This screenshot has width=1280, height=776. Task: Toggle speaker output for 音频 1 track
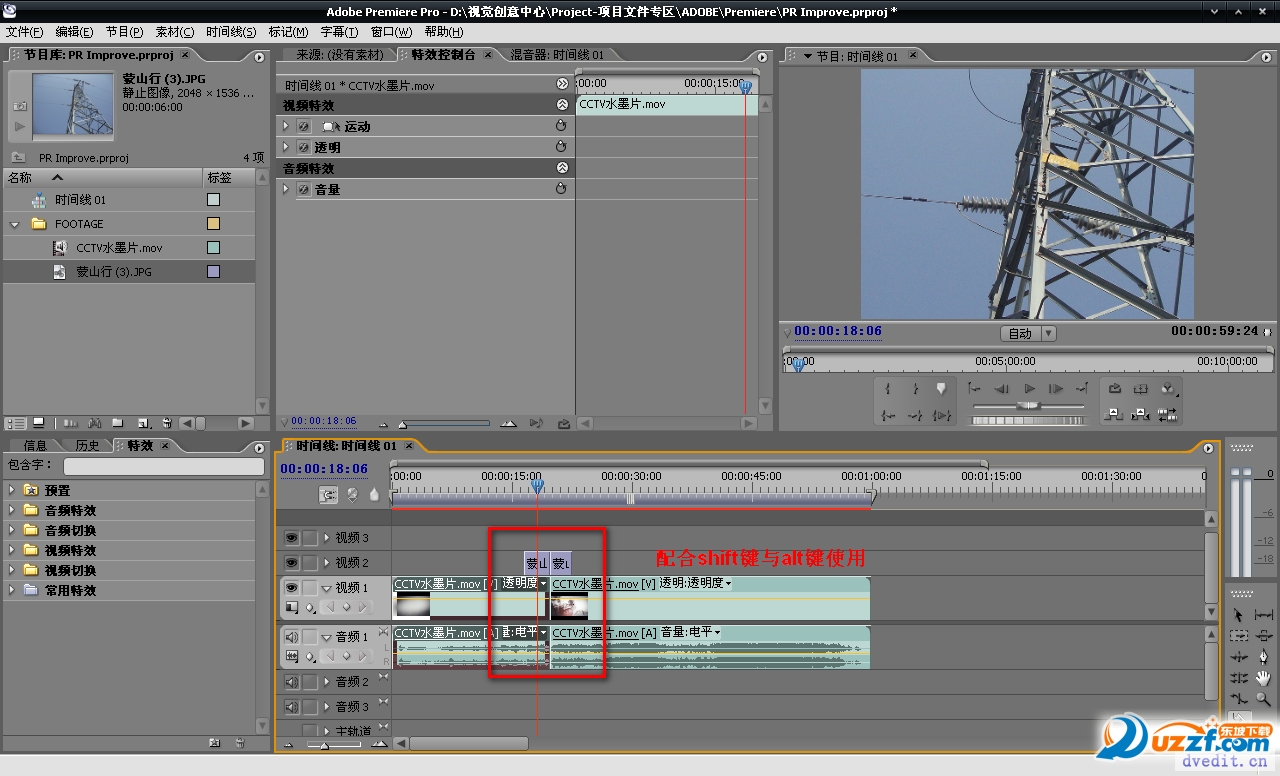[291, 637]
